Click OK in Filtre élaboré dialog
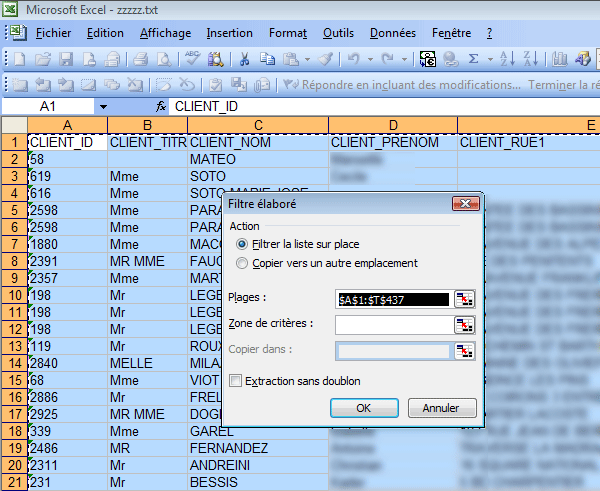Viewport: 600px width, 491px height. 364,408
